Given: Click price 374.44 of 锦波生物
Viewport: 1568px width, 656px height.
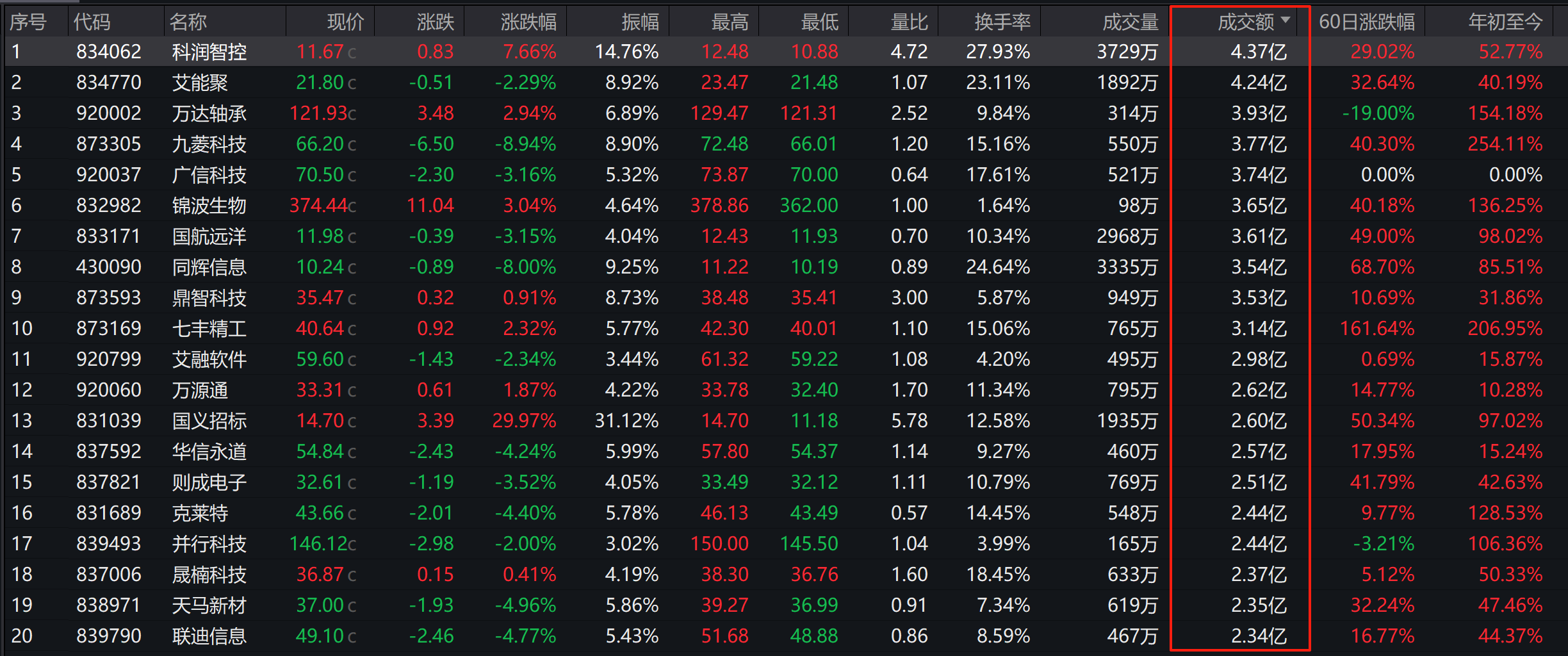Looking at the screenshot, I should pyautogui.click(x=318, y=205).
